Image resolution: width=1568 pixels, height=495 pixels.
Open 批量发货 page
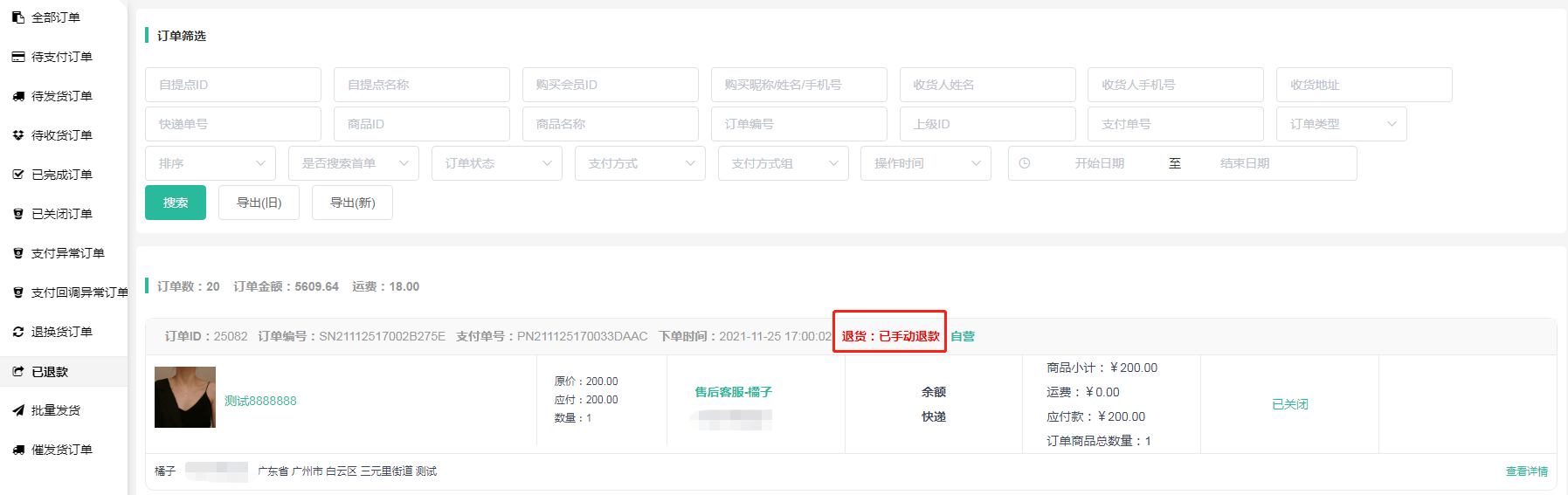pyautogui.click(x=56, y=410)
